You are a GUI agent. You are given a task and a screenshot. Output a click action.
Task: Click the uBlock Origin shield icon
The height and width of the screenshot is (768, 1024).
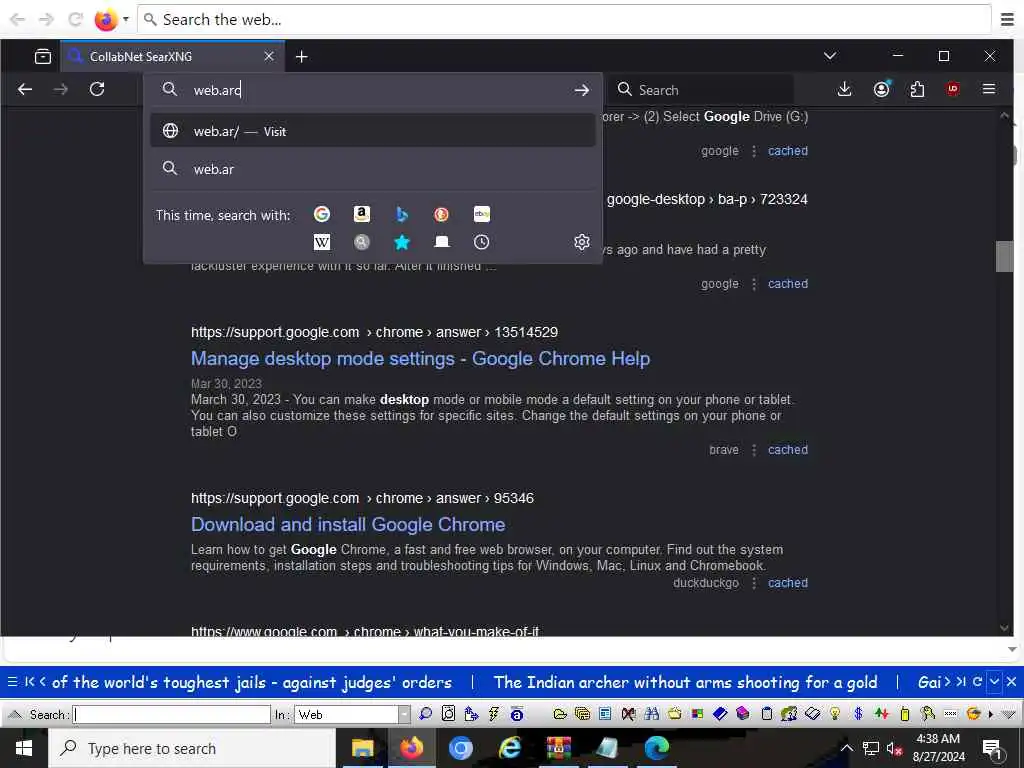[x=953, y=89]
